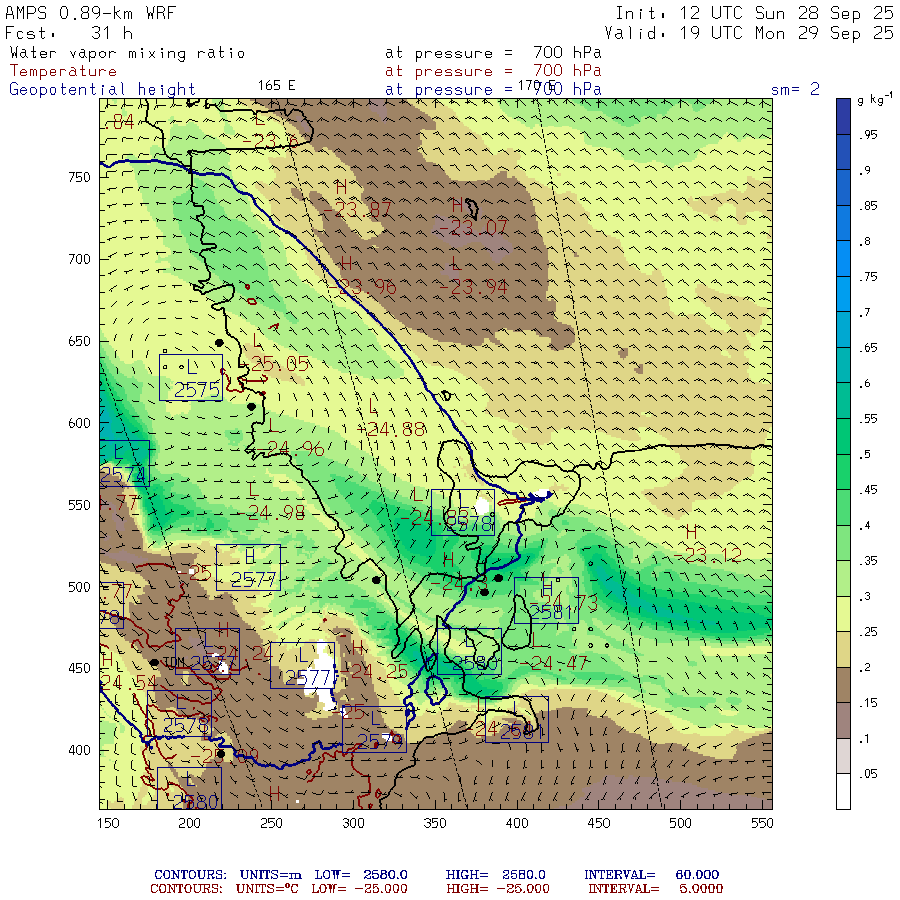900x900 pixels.
Task: Click the color bar segment between .9 and .95
Action: coord(843,152)
